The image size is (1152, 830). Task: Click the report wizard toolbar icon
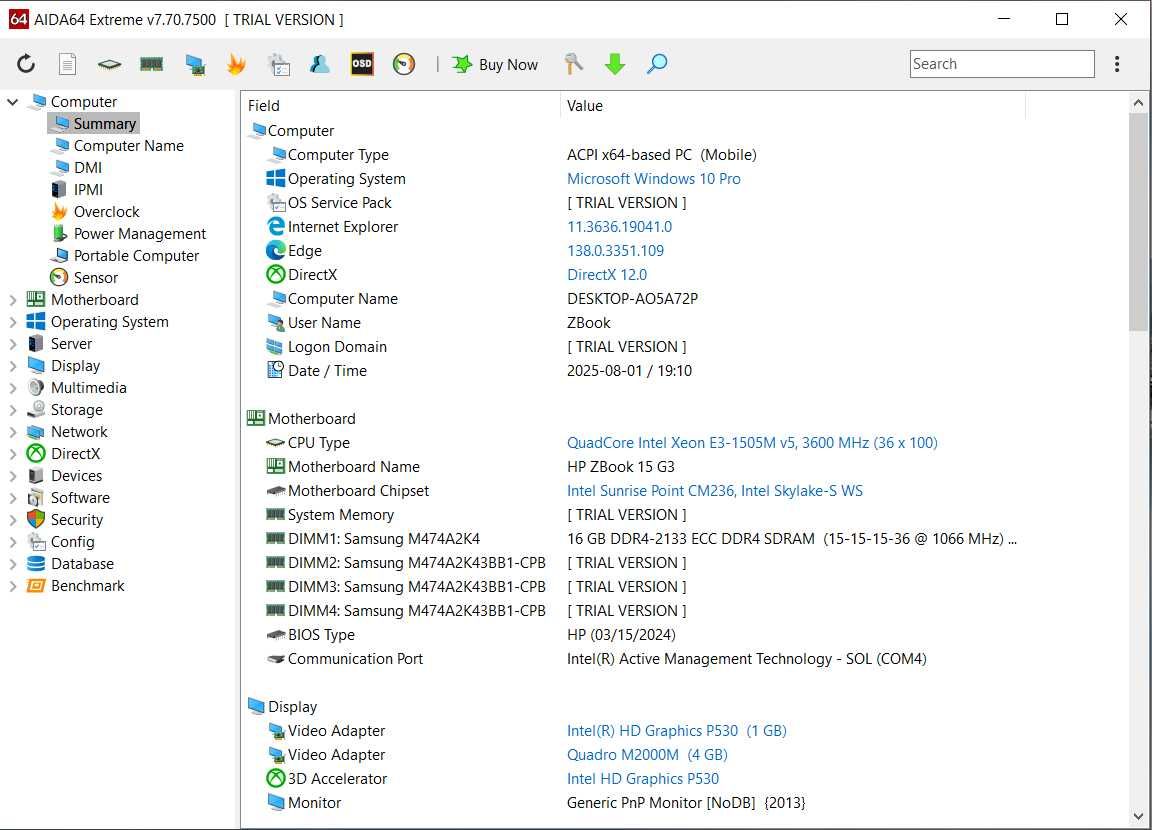point(278,65)
